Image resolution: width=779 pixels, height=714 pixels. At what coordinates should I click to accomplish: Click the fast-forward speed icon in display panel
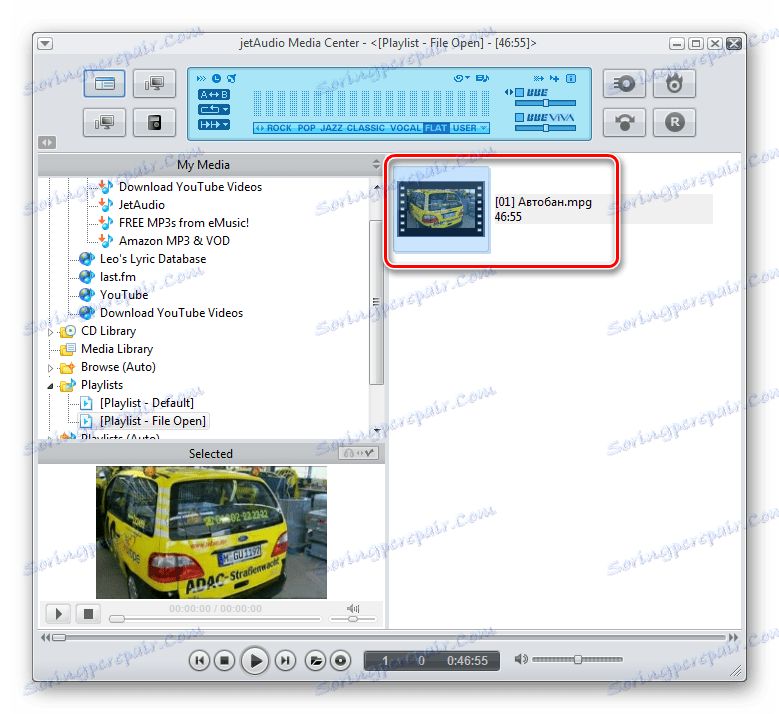tap(201, 79)
